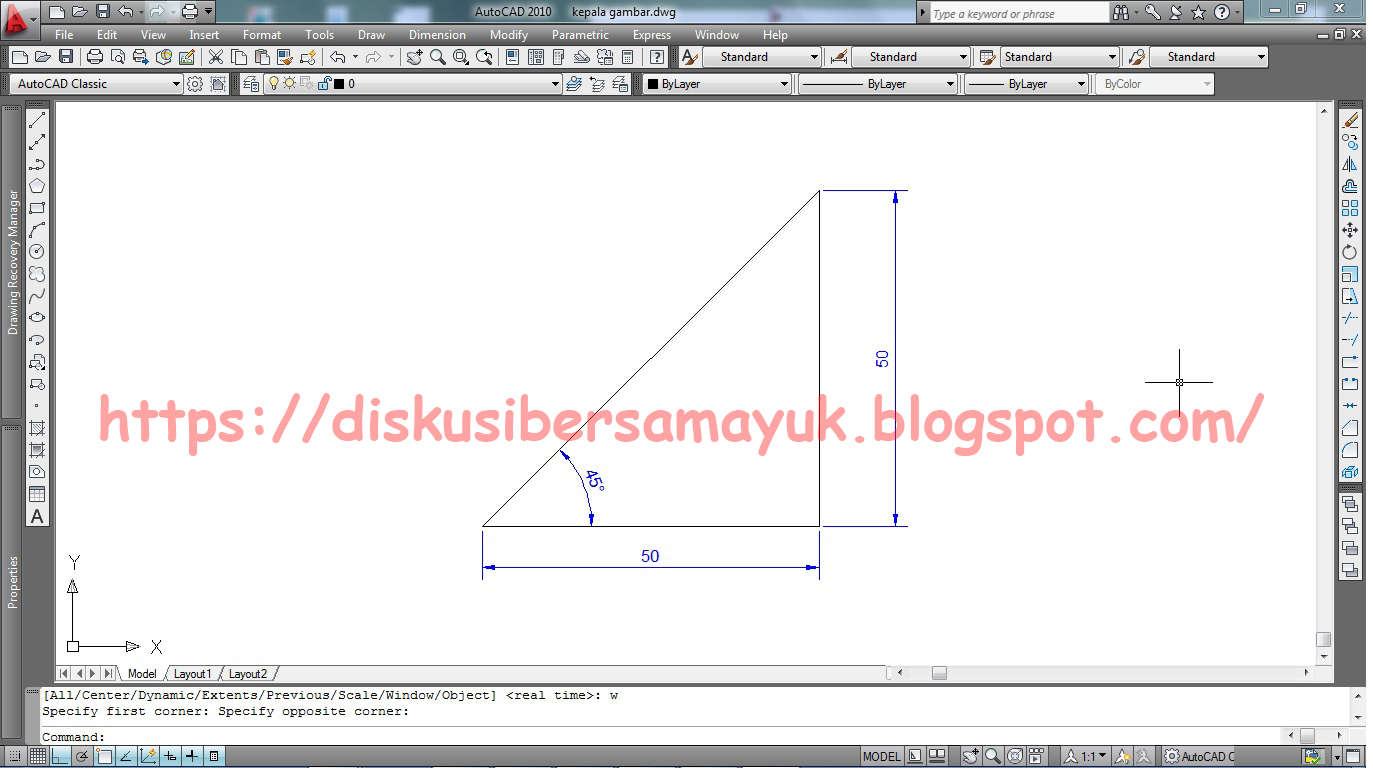
Task: Select the Line tool in the Draw toolbar
Action: [37, 120]
